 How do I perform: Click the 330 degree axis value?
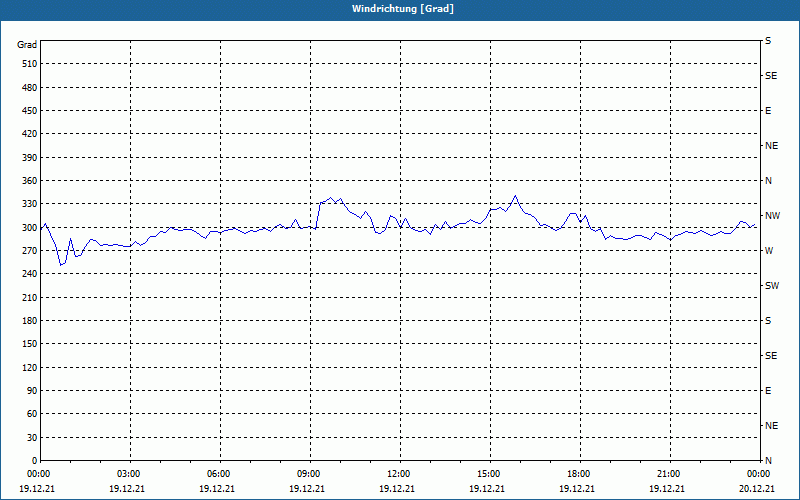tap(30, 204)
